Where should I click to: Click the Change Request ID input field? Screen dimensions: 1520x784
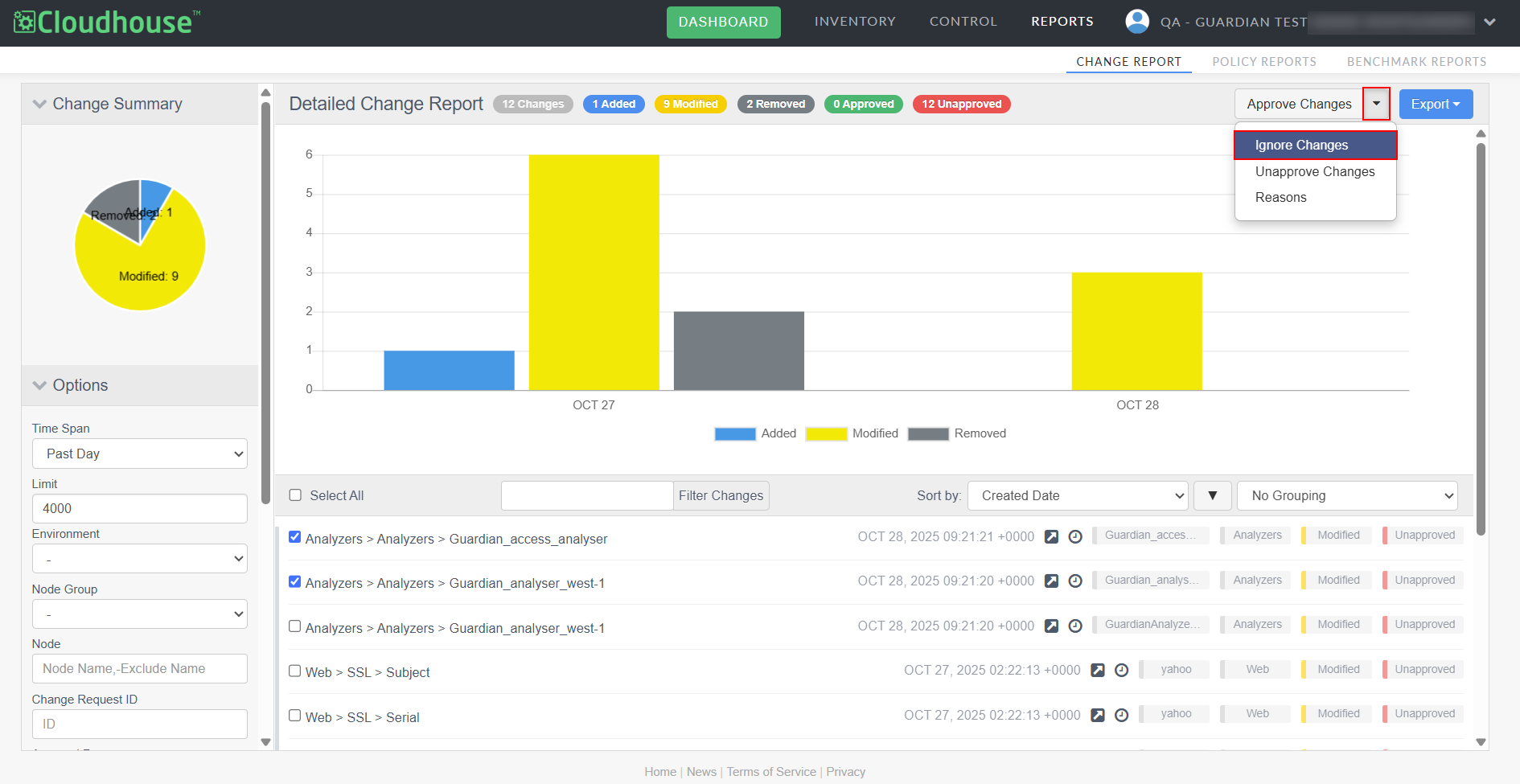(x=140, y=724)
